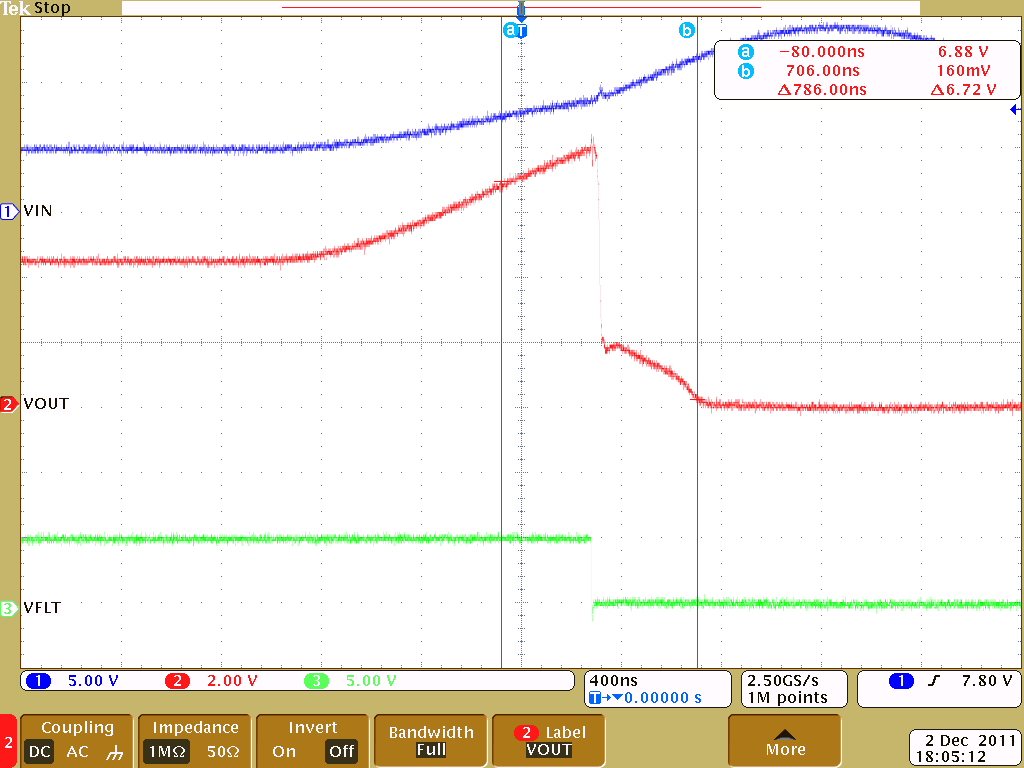Turn Invert On
The width and height of the screenshot is (1024, 768).
tap(284, 752)
